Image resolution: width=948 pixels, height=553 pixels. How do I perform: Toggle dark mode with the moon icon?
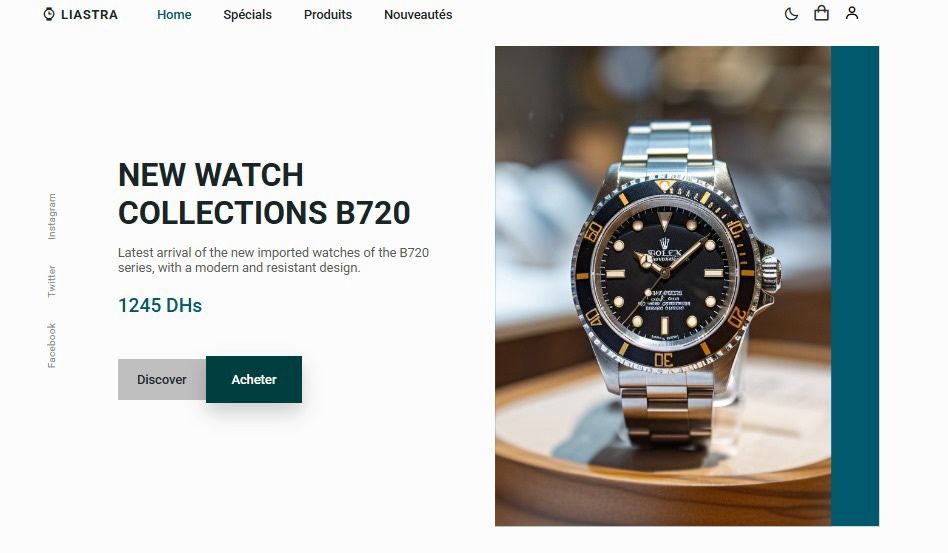click(x=791, y=14)
